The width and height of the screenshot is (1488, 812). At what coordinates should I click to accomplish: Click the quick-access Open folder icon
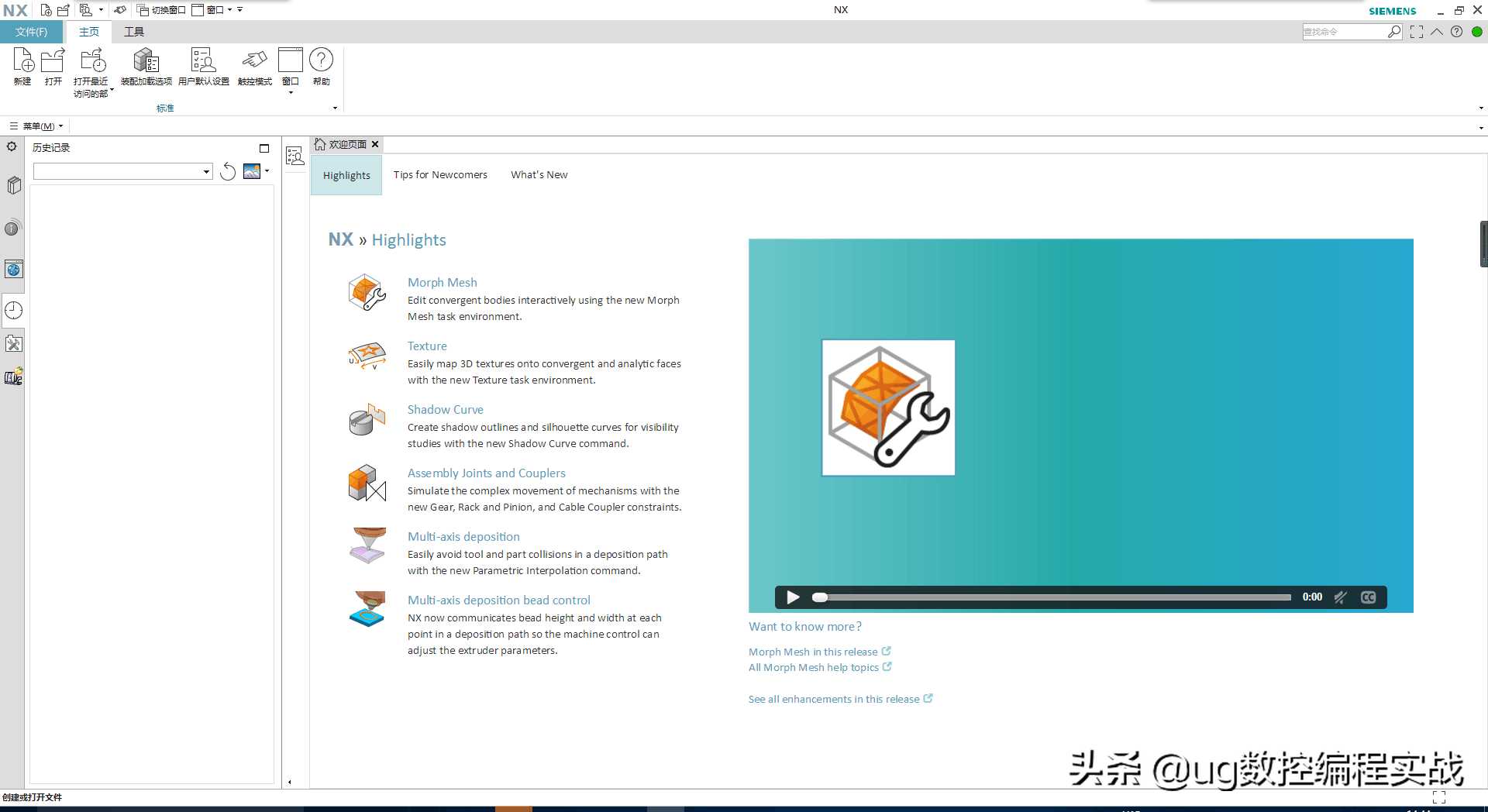tap(64, 10)
